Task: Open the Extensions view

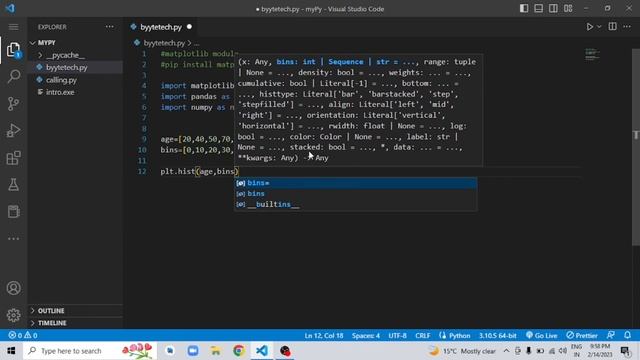Action: 13,158
